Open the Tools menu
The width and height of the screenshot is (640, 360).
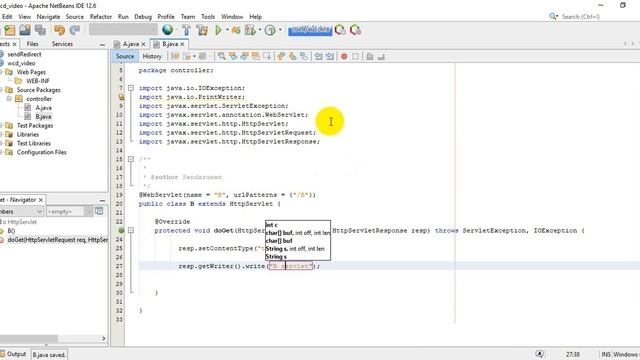tap(208, 17)
